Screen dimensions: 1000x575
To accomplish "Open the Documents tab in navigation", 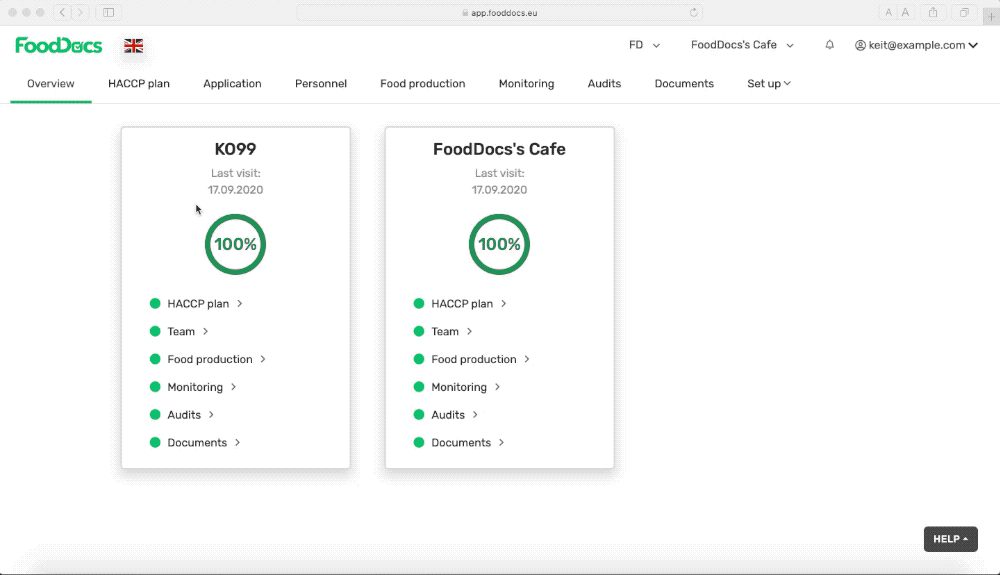I will [684, 84].
